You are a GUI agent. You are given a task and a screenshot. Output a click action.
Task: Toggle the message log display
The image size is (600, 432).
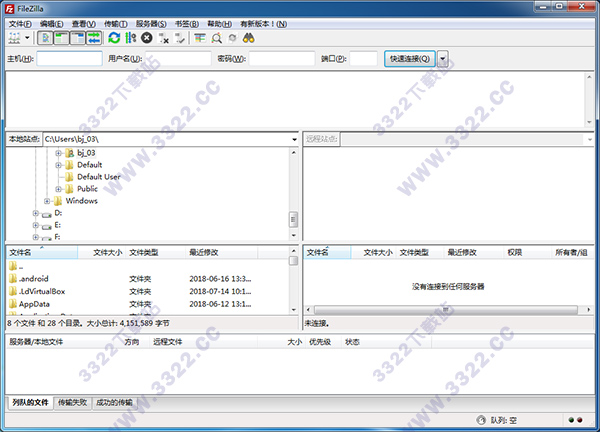[x=46, y=38]
